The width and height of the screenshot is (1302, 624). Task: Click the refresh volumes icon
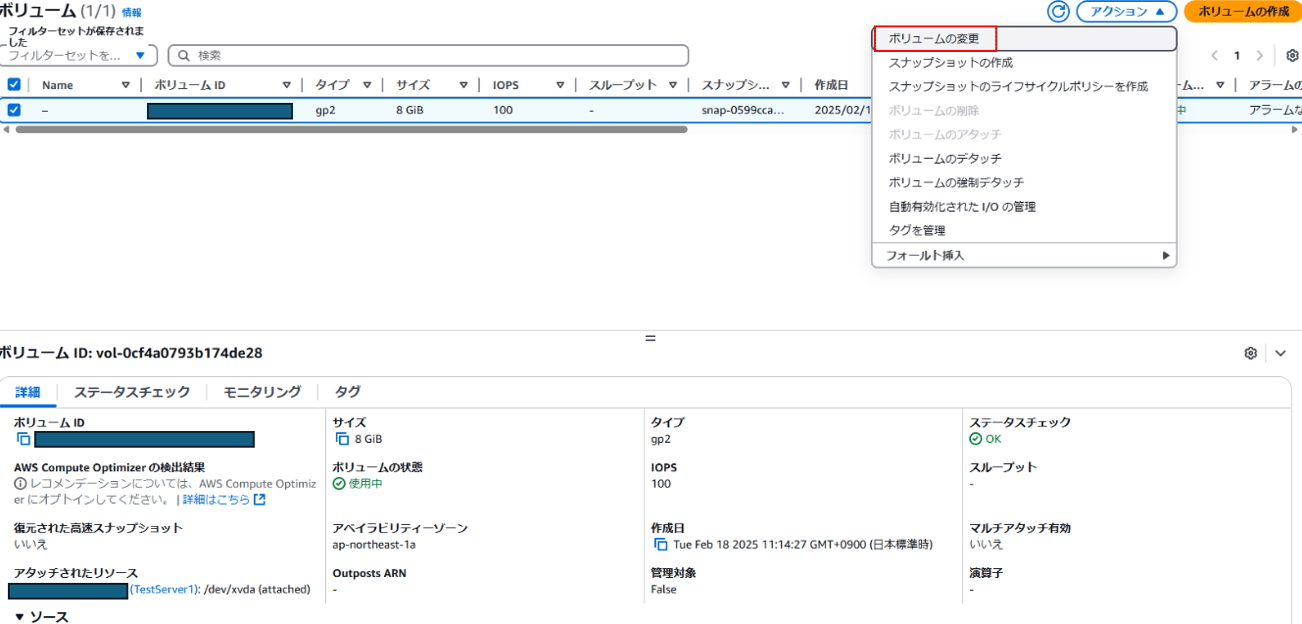pos(1058,12)
